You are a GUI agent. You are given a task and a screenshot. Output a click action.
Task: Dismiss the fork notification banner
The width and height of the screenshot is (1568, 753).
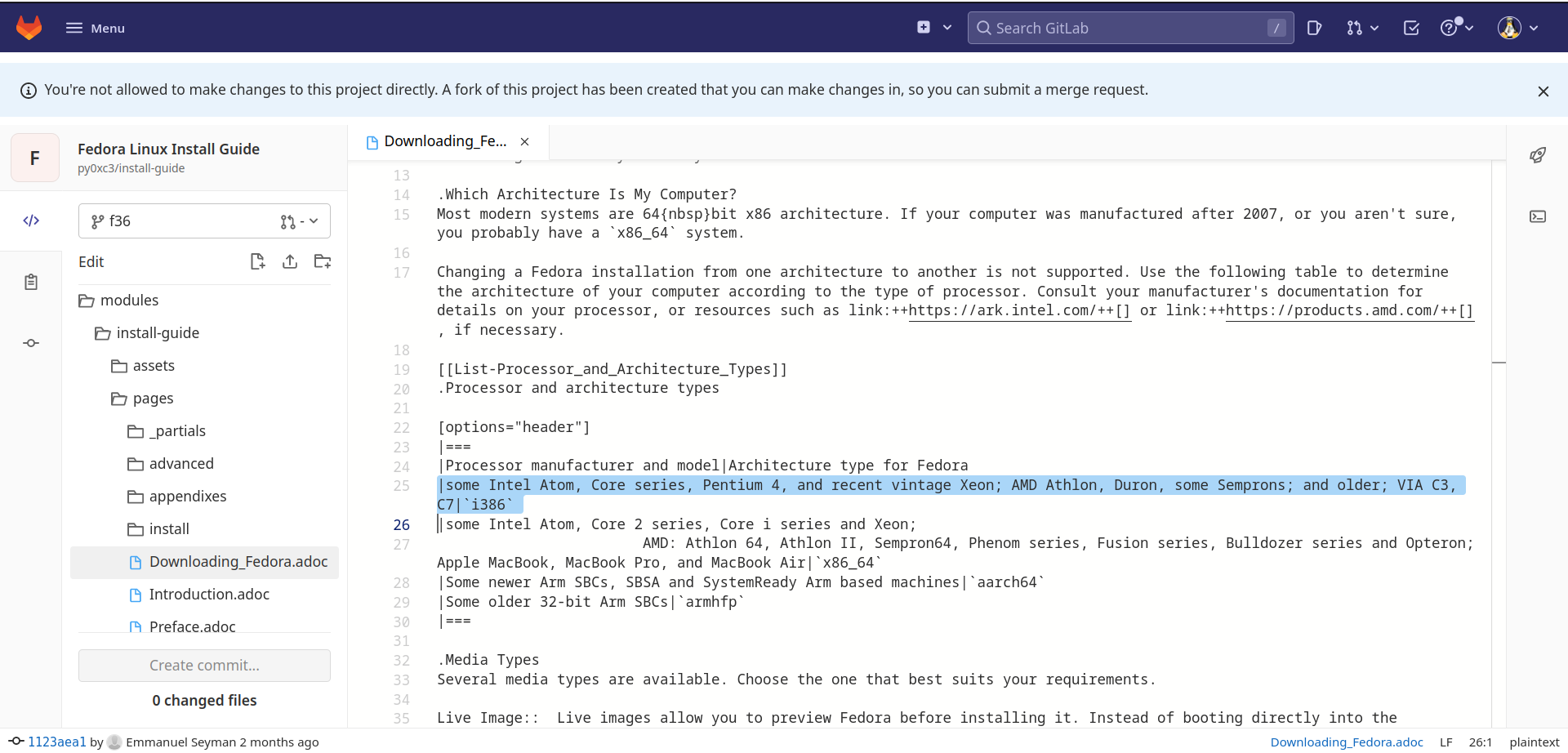(1543, 91)
